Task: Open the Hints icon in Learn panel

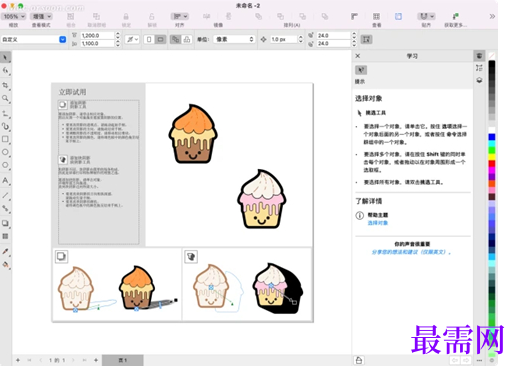Action: (361, 70)
